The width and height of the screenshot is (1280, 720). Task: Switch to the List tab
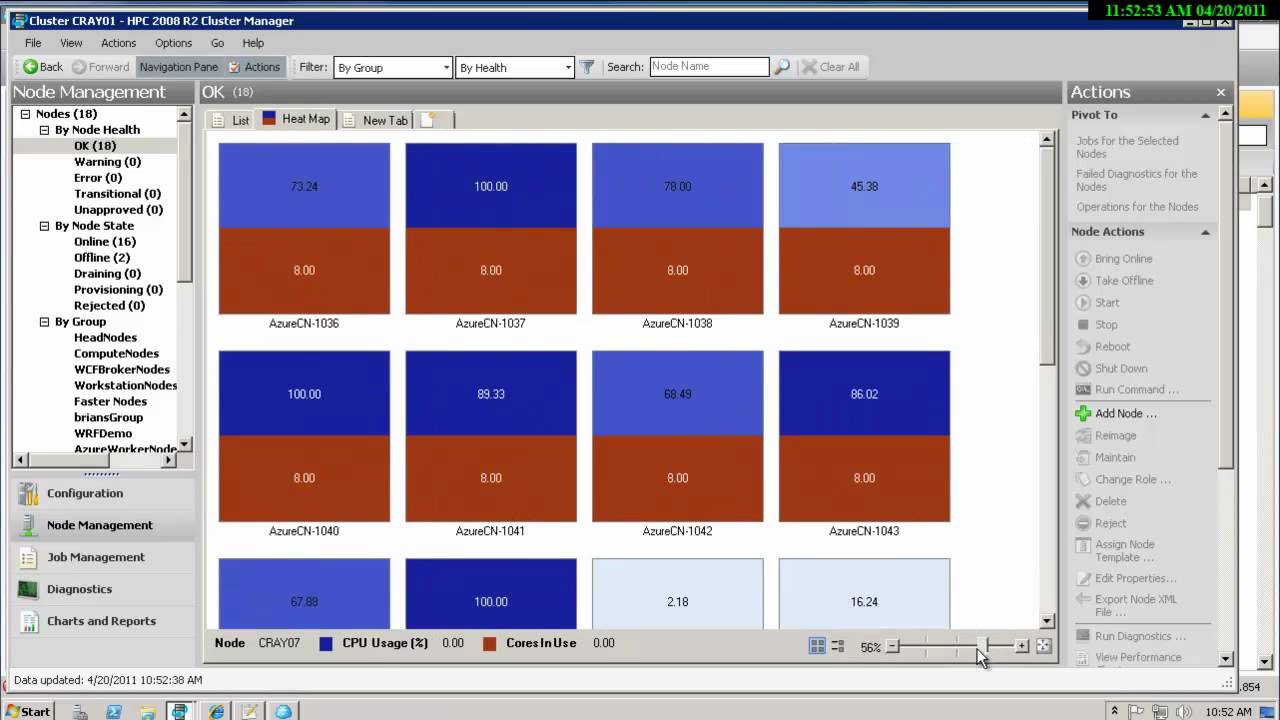tap(231, 120)
